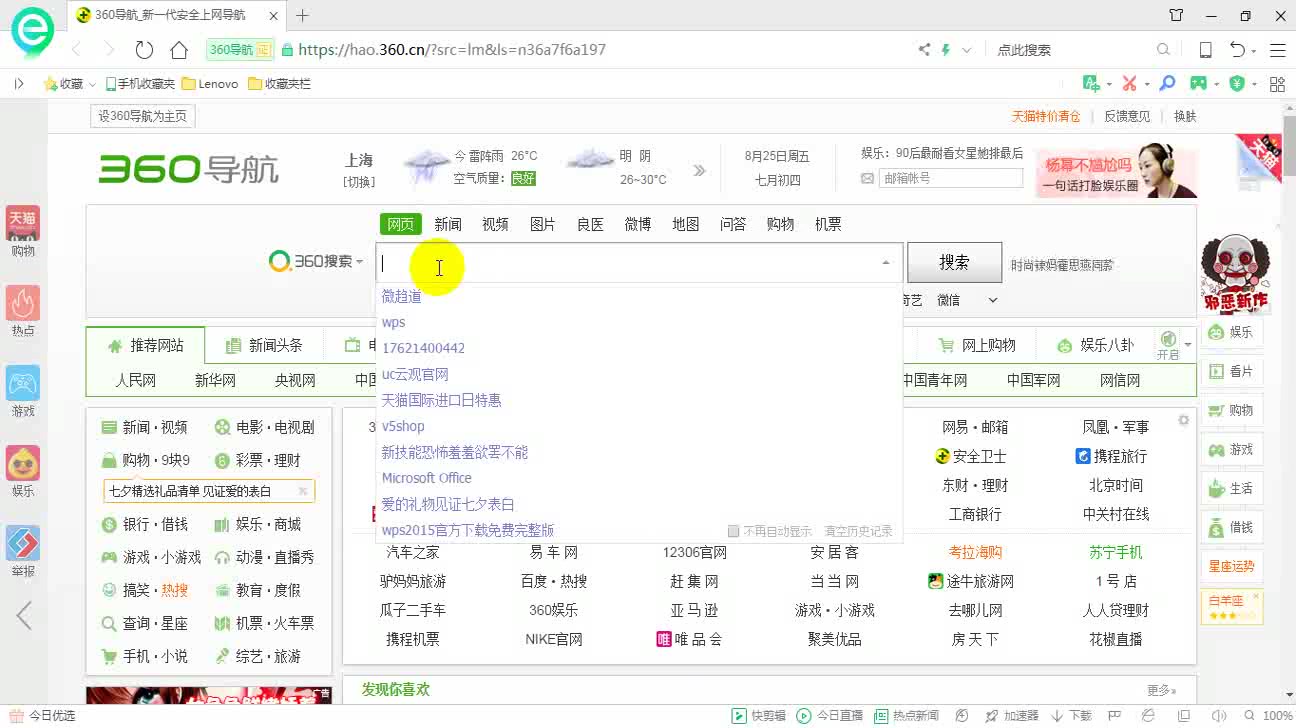Switch to 新闻头条 tab

(264, 345)
